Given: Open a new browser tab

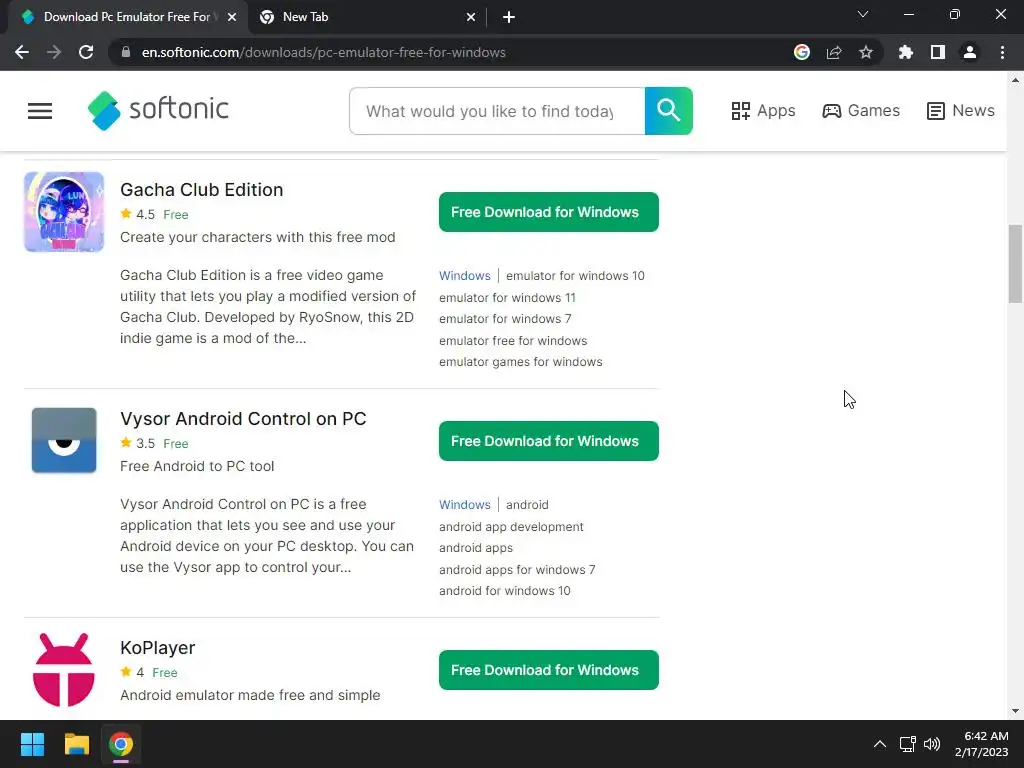Looking at the screenshot, I should 509,17.
